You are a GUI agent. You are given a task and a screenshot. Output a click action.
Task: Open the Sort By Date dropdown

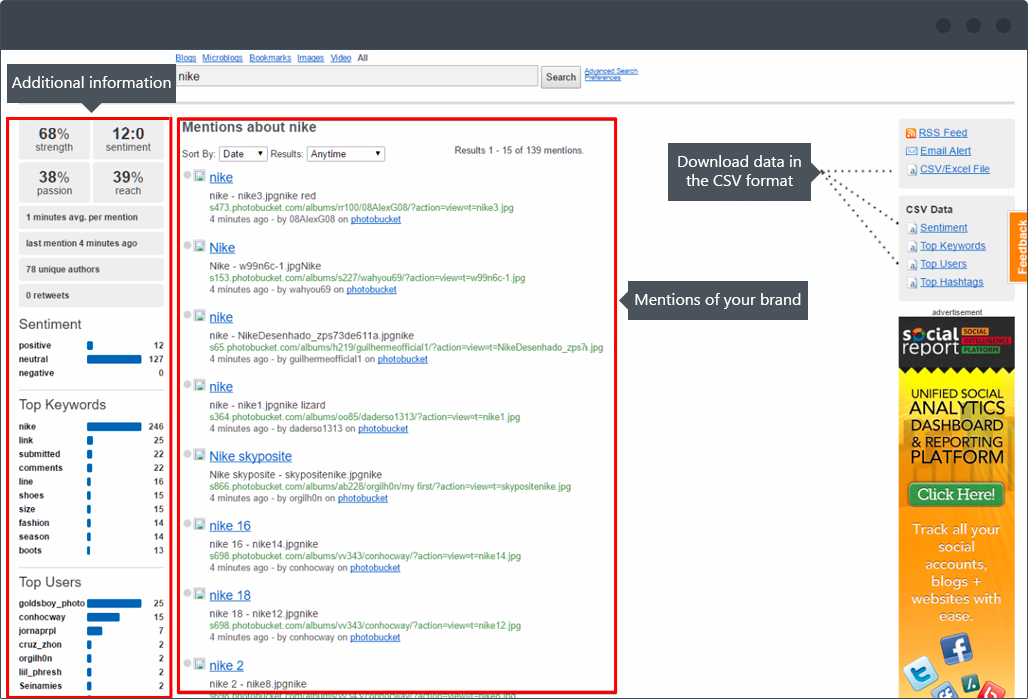pos(243,154)
